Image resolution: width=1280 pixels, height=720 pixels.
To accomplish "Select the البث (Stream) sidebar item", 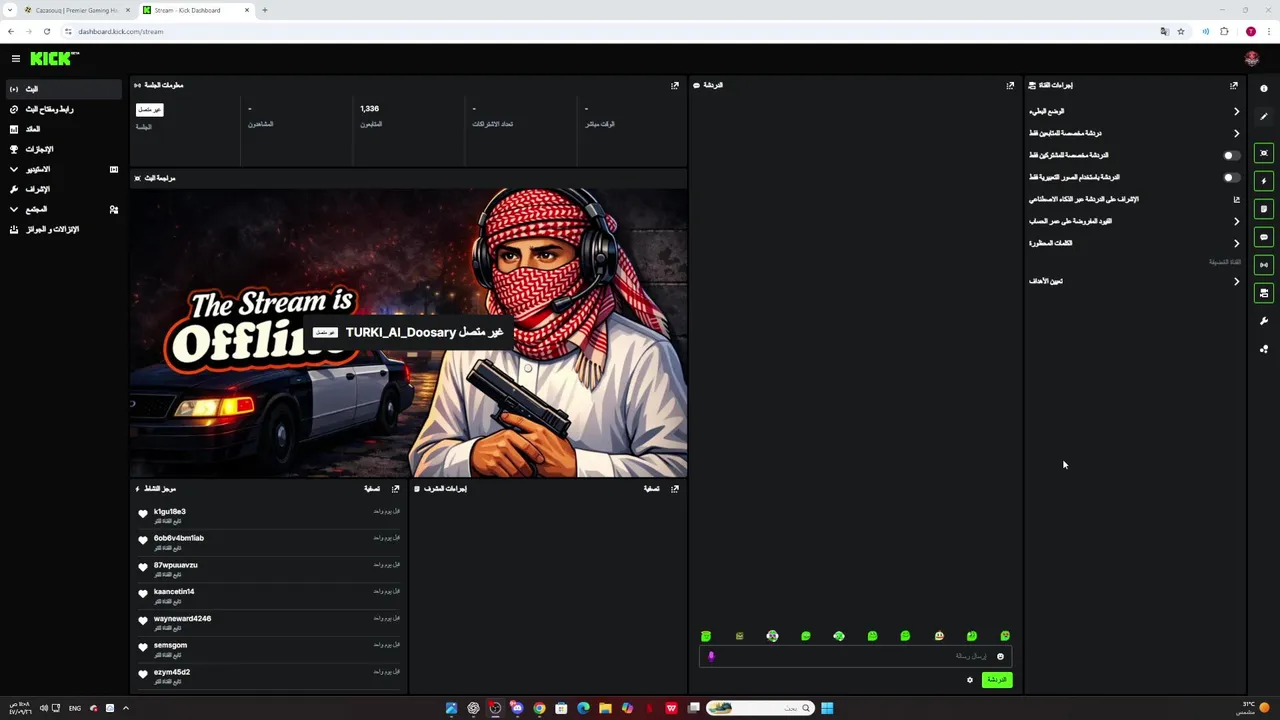I will (63, 89).
